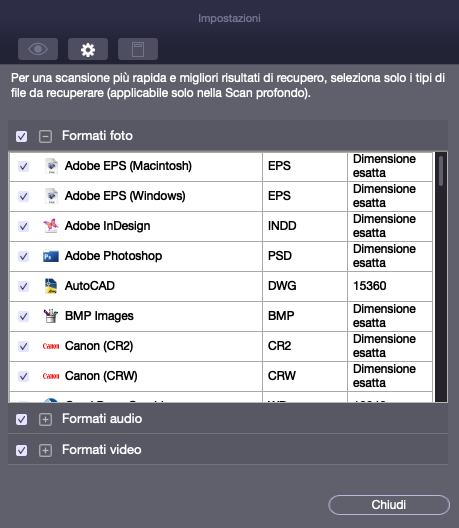The width and height of the screenshot is (459, 528).
Task: Click the Adobe InDesign butterfly icon
Action: (51, 226)
